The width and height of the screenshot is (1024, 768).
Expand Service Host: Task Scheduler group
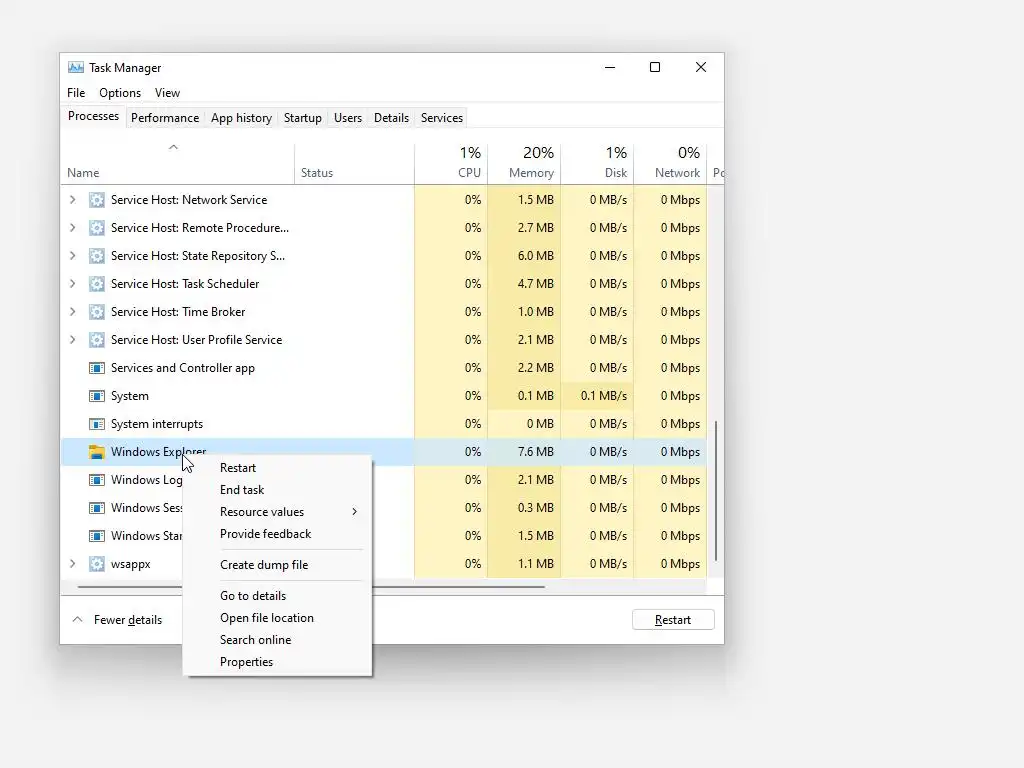(x=72, y=284)
